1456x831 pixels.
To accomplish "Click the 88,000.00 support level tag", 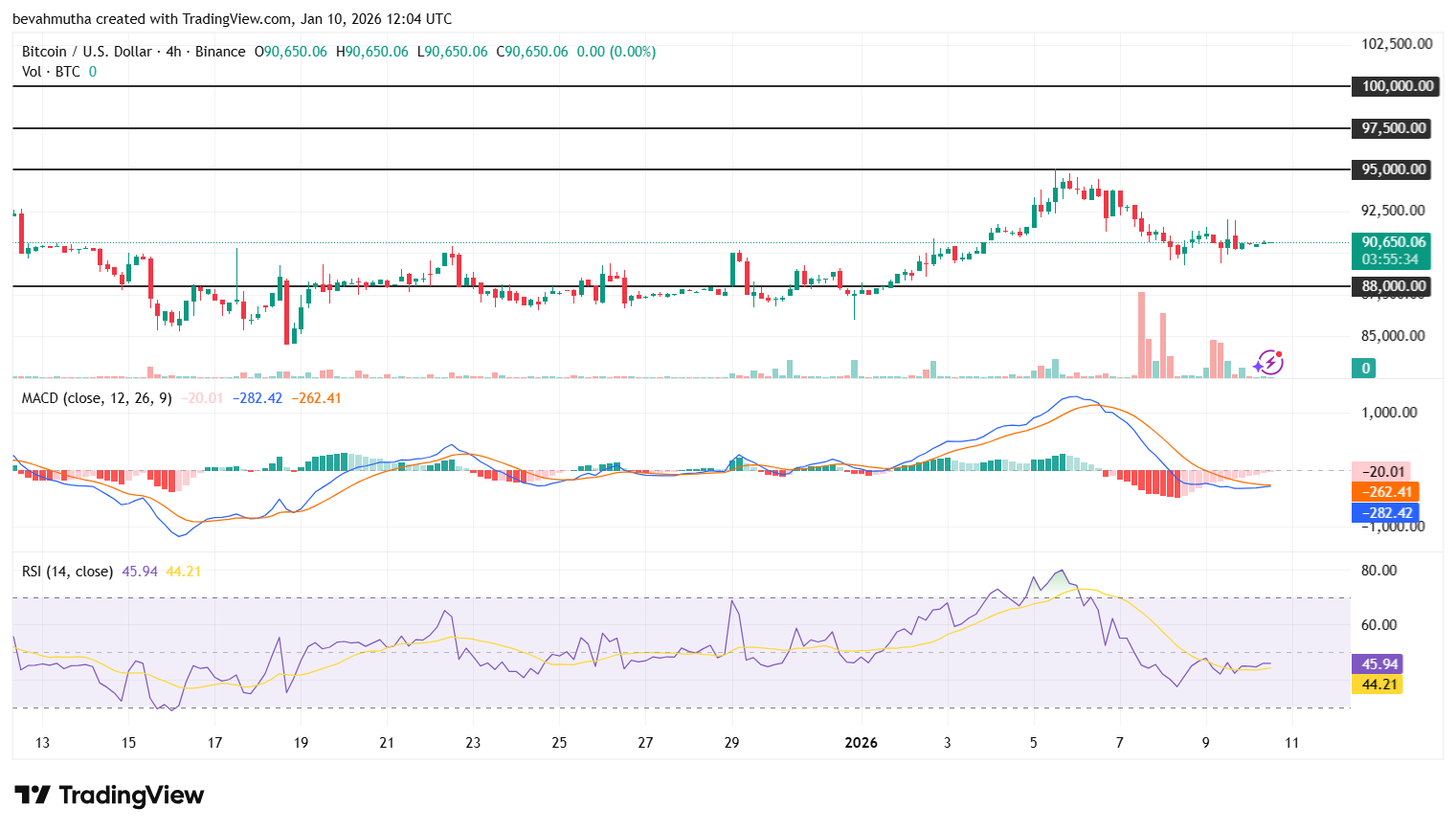I will click(1392, 285).
